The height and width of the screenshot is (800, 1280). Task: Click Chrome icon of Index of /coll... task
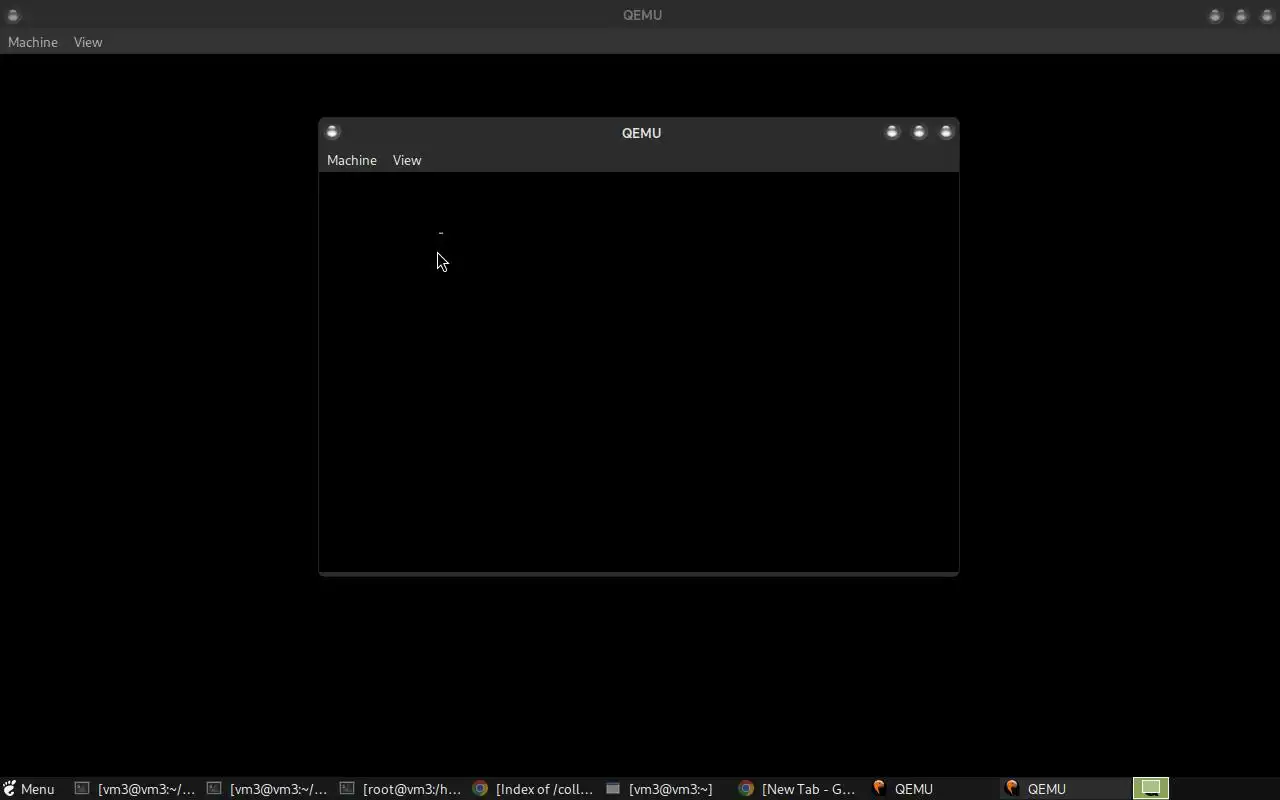click(480, 789)
